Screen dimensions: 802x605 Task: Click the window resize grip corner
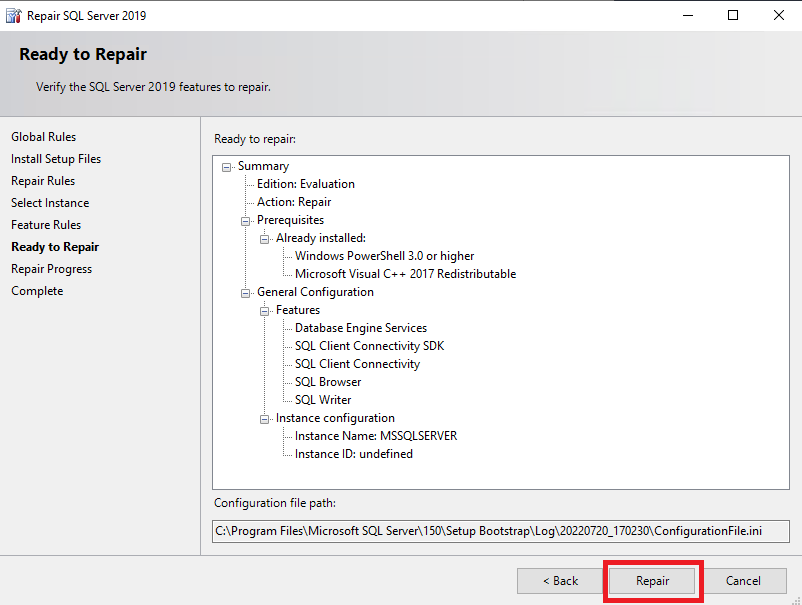[796, 599]
